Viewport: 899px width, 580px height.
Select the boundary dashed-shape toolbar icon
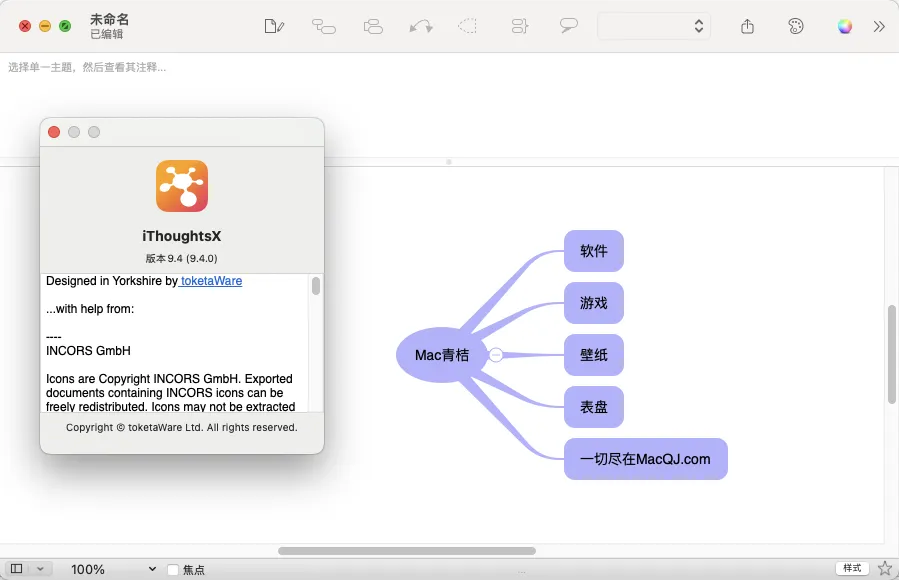[x=468, y=26]
